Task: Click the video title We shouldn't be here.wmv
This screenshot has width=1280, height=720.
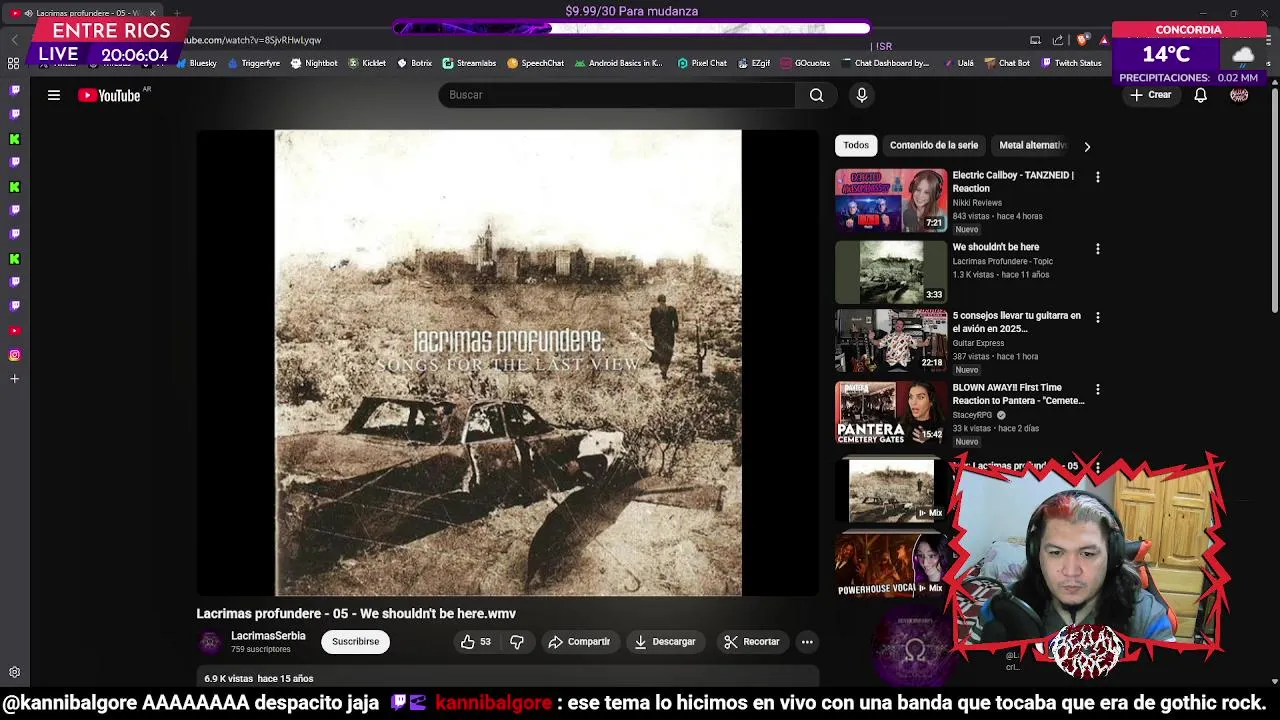Action: pyautogui.click(x=356, y=614)
